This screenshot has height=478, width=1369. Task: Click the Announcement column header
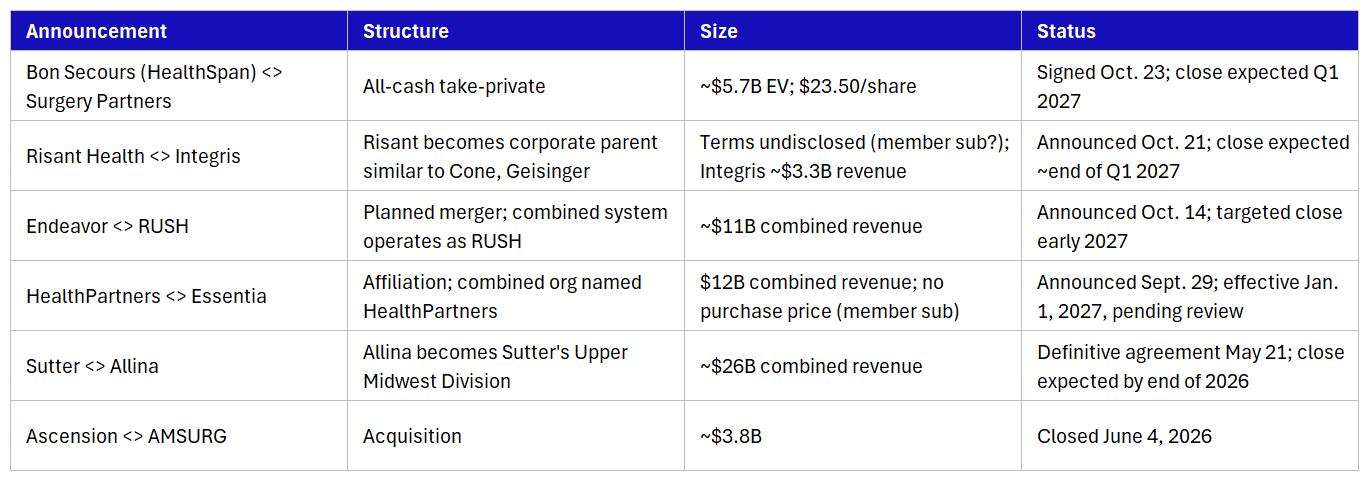[x=179, y=31]
